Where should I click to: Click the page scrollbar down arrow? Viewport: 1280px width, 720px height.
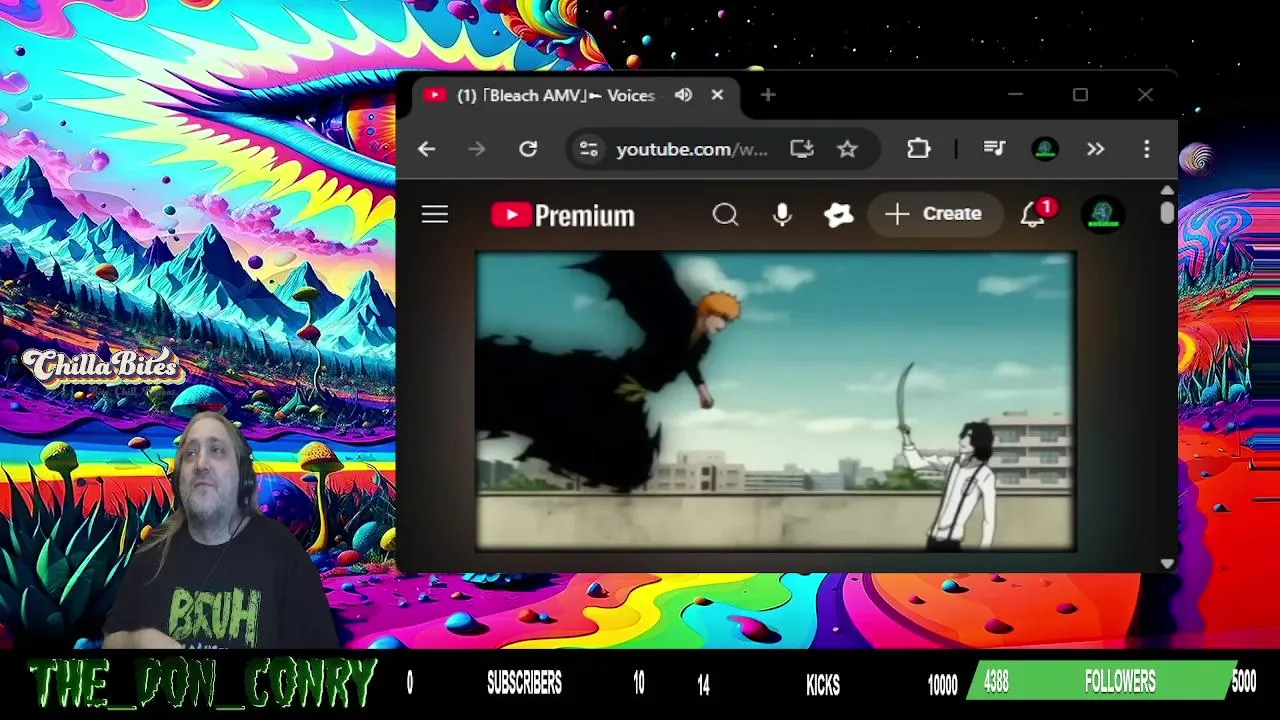pos(1167,564)
